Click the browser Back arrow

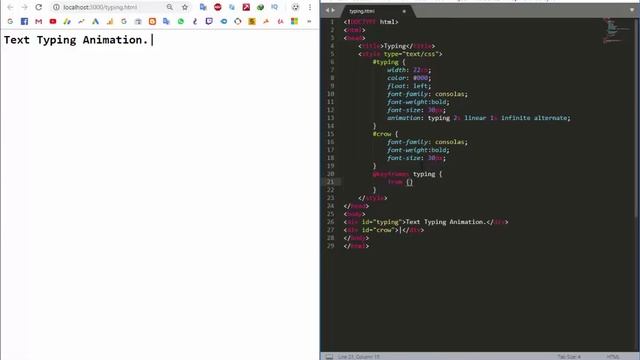click(x=10, y=7)
